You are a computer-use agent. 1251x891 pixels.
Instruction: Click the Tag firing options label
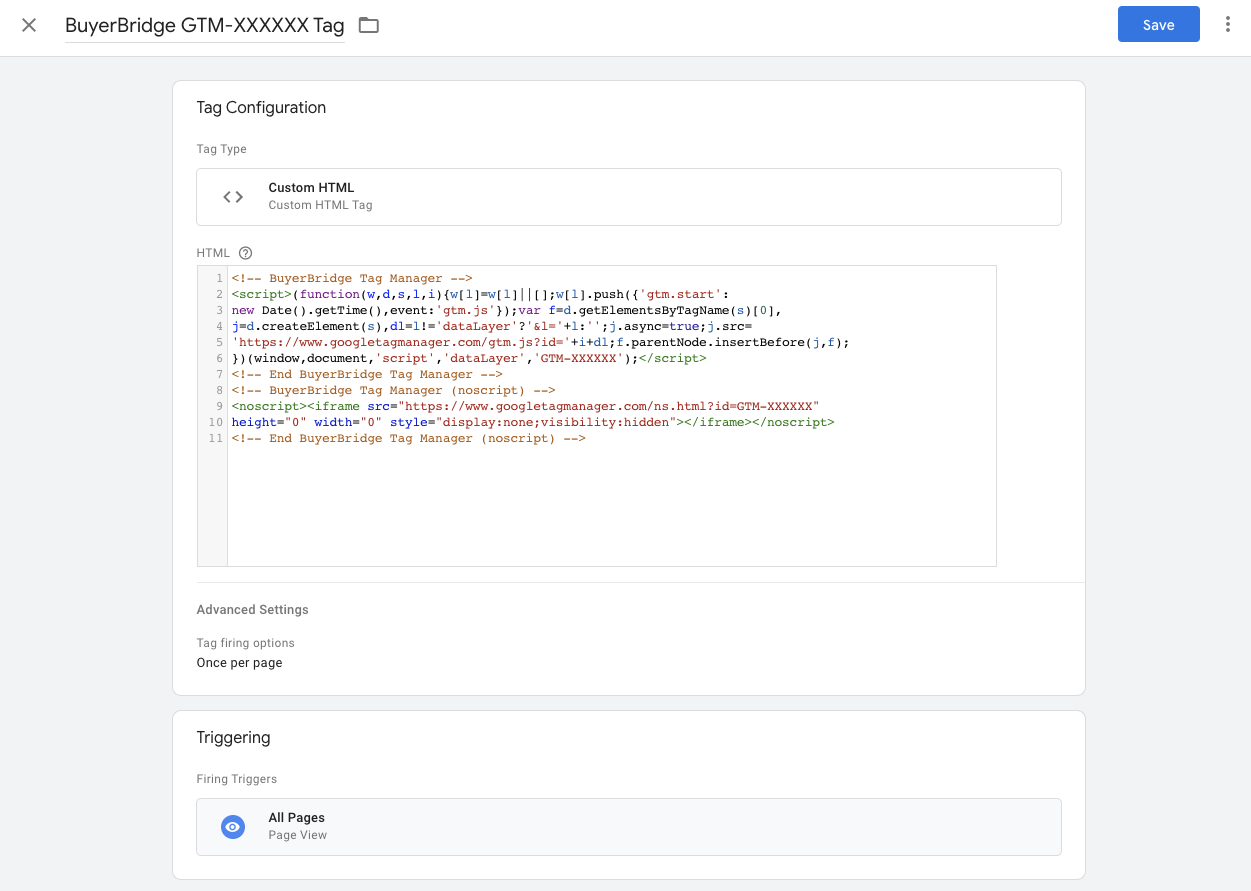[x=245, y=643]
